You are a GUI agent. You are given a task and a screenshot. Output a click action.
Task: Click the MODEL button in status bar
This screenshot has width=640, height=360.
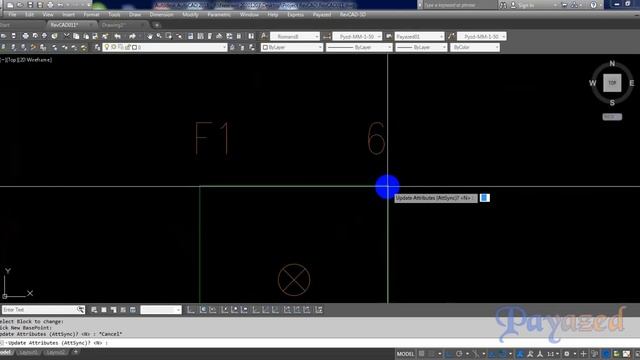click(405, 354)
